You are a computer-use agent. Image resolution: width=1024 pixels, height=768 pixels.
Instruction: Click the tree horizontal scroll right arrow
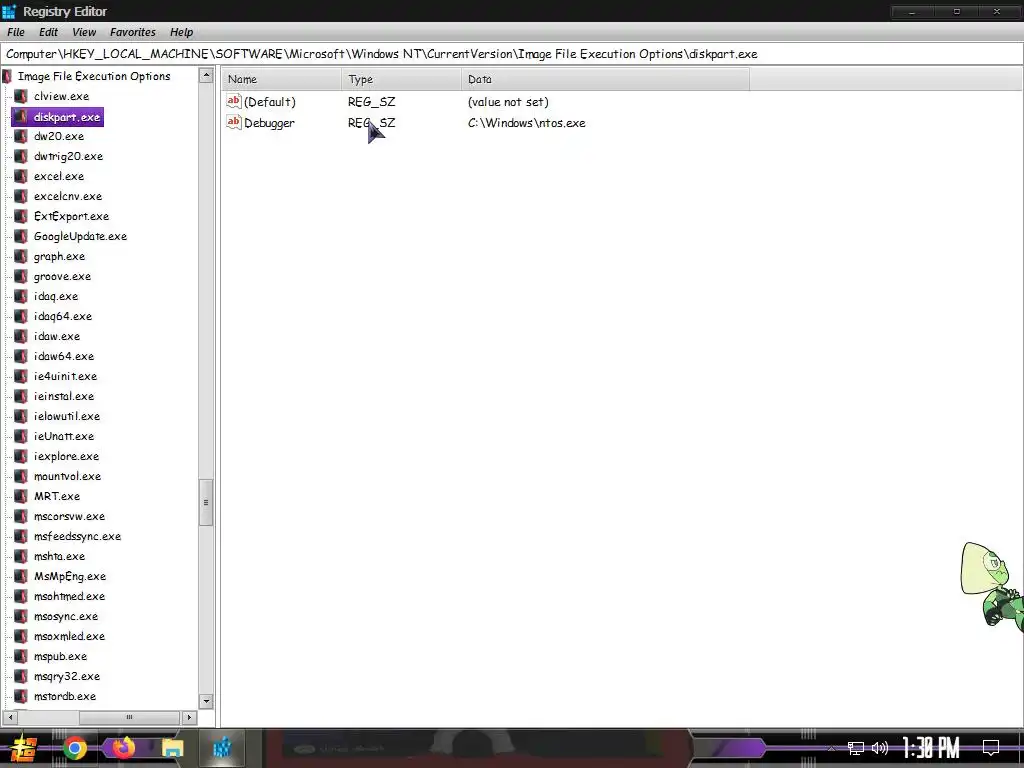coord(189,717)
